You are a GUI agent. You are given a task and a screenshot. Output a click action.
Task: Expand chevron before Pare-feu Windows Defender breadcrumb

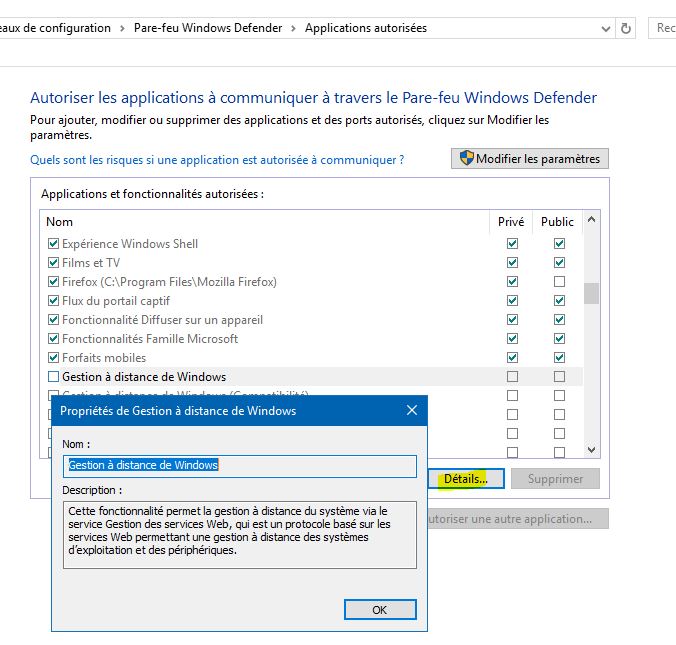[122, 28]
